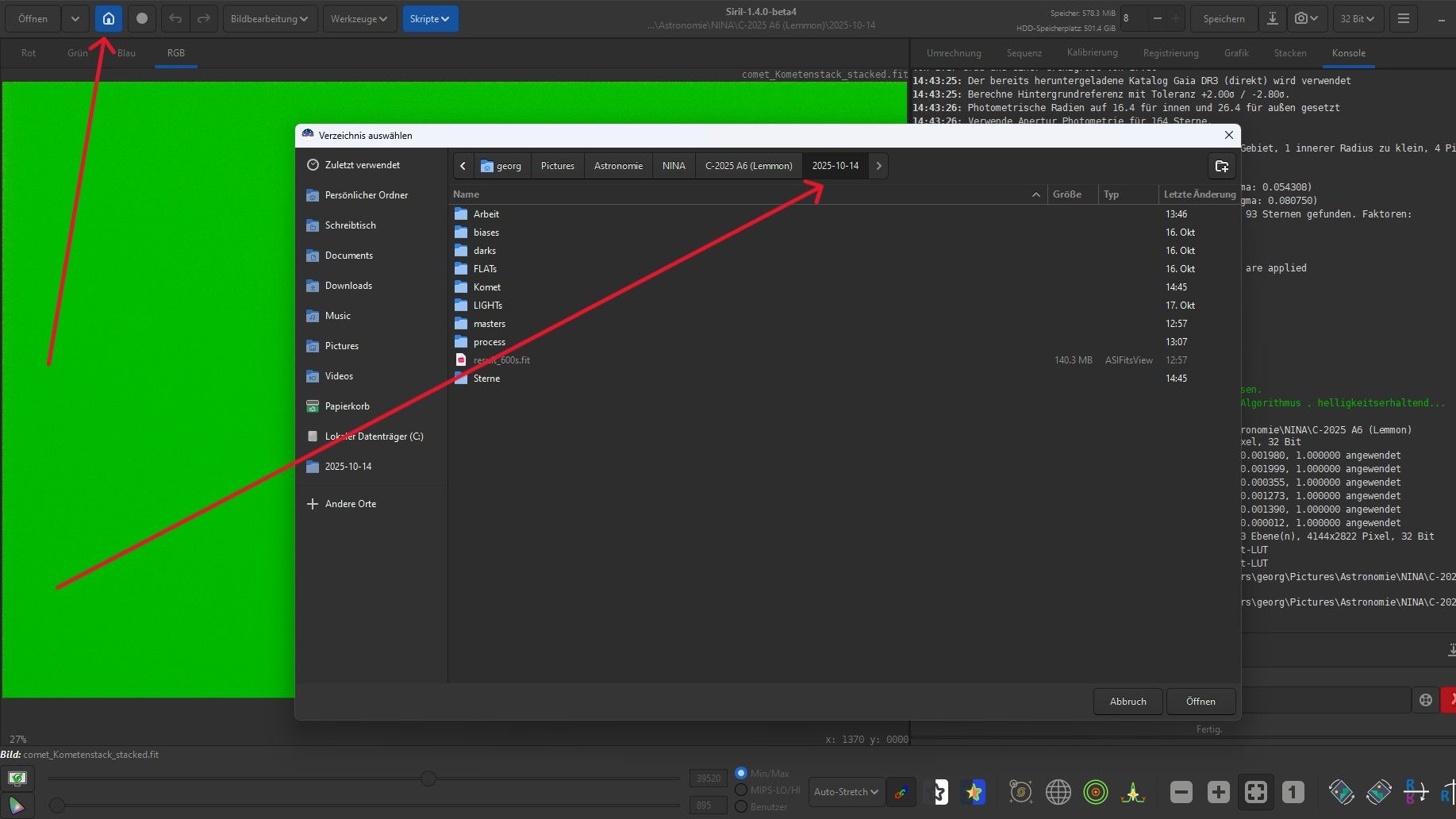This screenshot has height=819, width=1456.
Task: Switch to the Registrierung tab
Action: [x=1170, y=53]
